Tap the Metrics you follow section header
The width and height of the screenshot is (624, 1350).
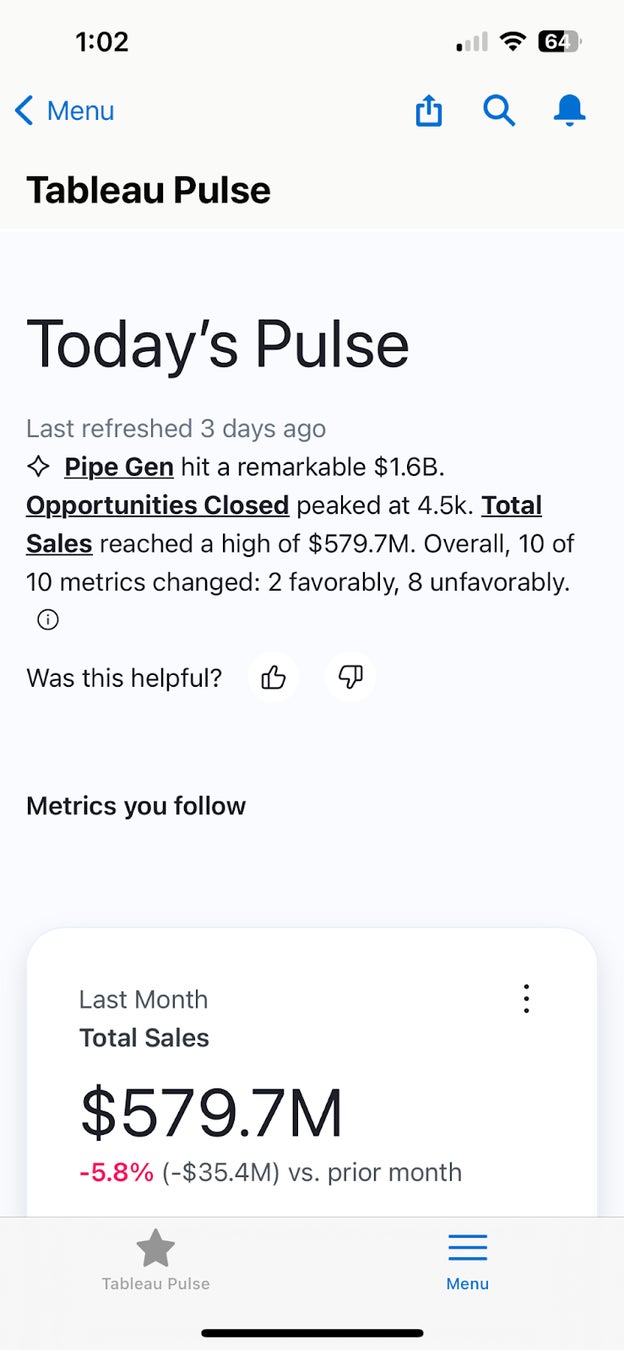point(136,806)
